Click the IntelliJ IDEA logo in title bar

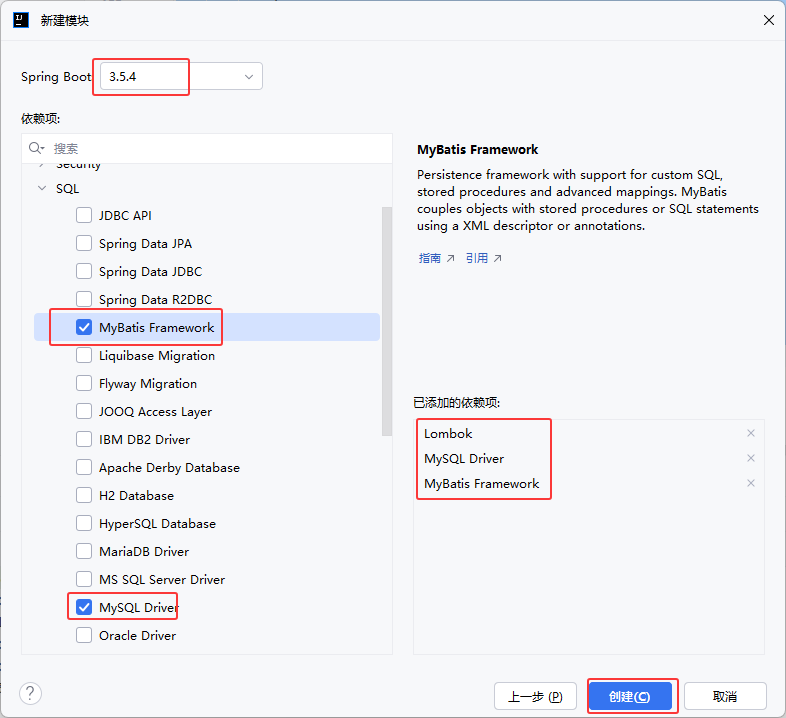point(21,19)
